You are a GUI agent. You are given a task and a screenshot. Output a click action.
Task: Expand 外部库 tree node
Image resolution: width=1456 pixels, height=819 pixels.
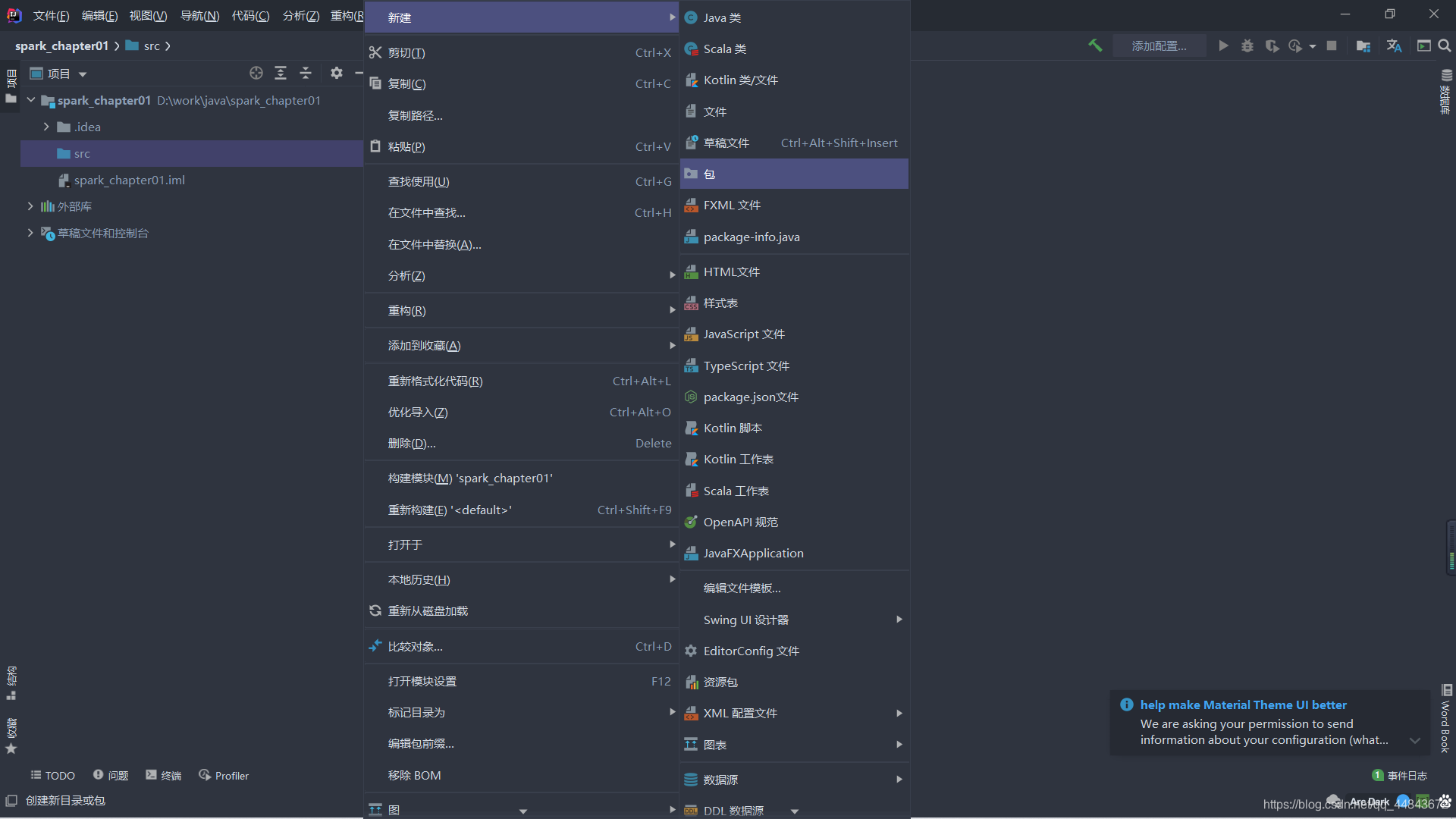(30, 206)
